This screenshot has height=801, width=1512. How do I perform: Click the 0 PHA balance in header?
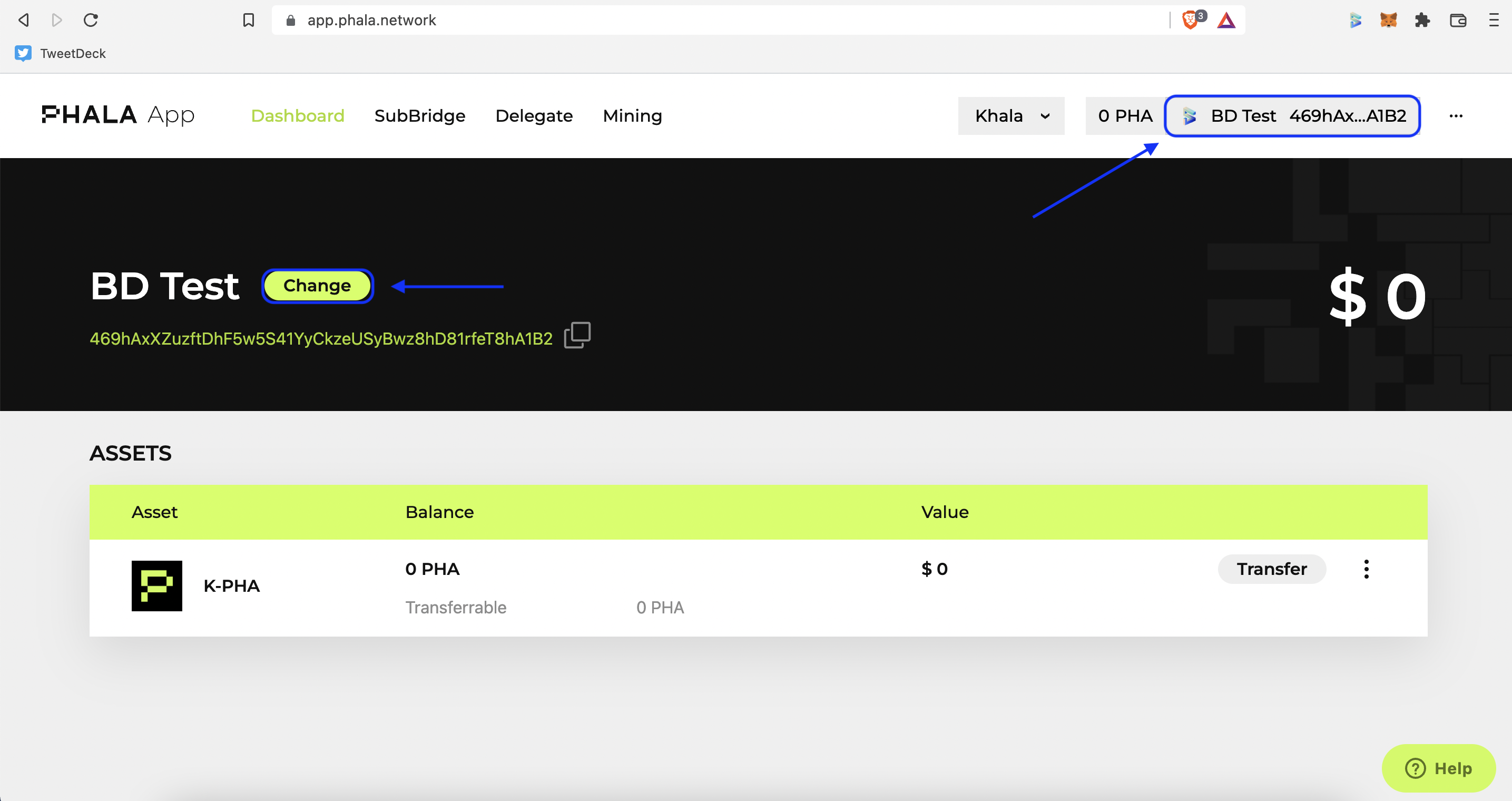coord(1125,116)
